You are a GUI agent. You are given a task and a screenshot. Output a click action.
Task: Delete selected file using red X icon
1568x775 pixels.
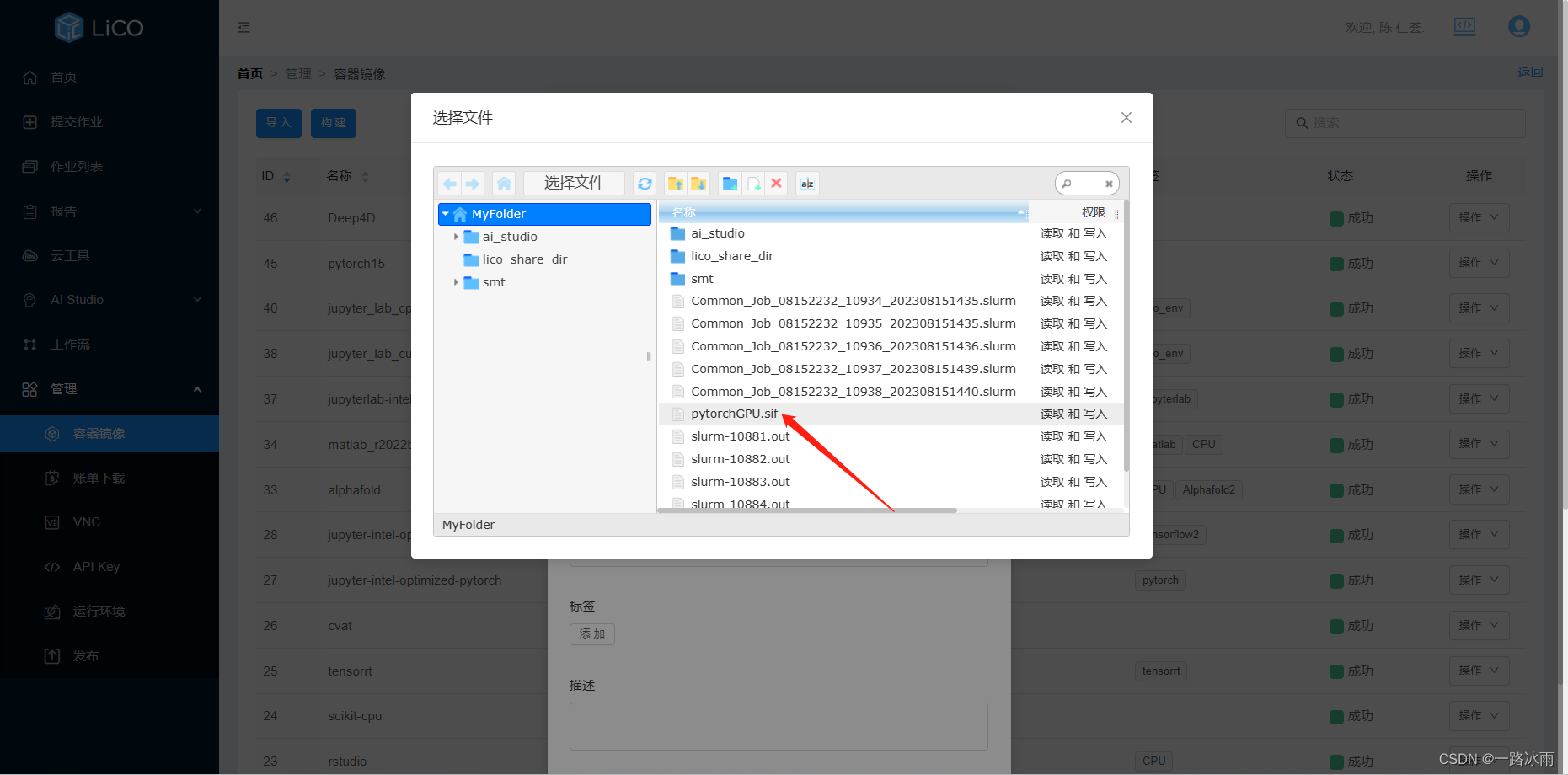pos(776,183)
